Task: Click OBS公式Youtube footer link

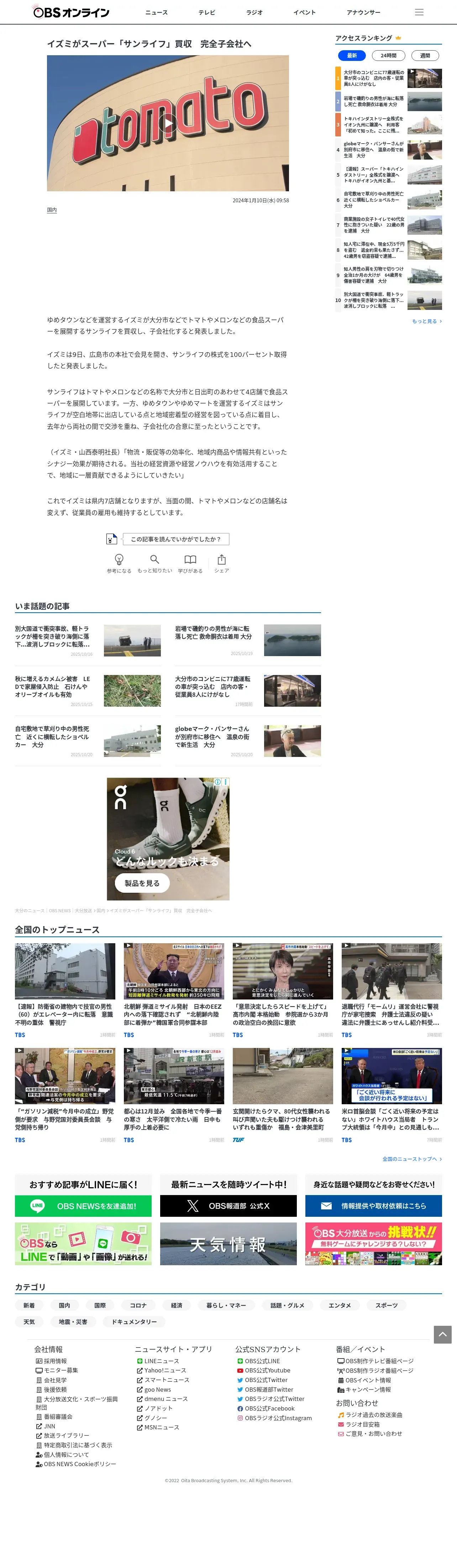Action: coord(263,1370)
